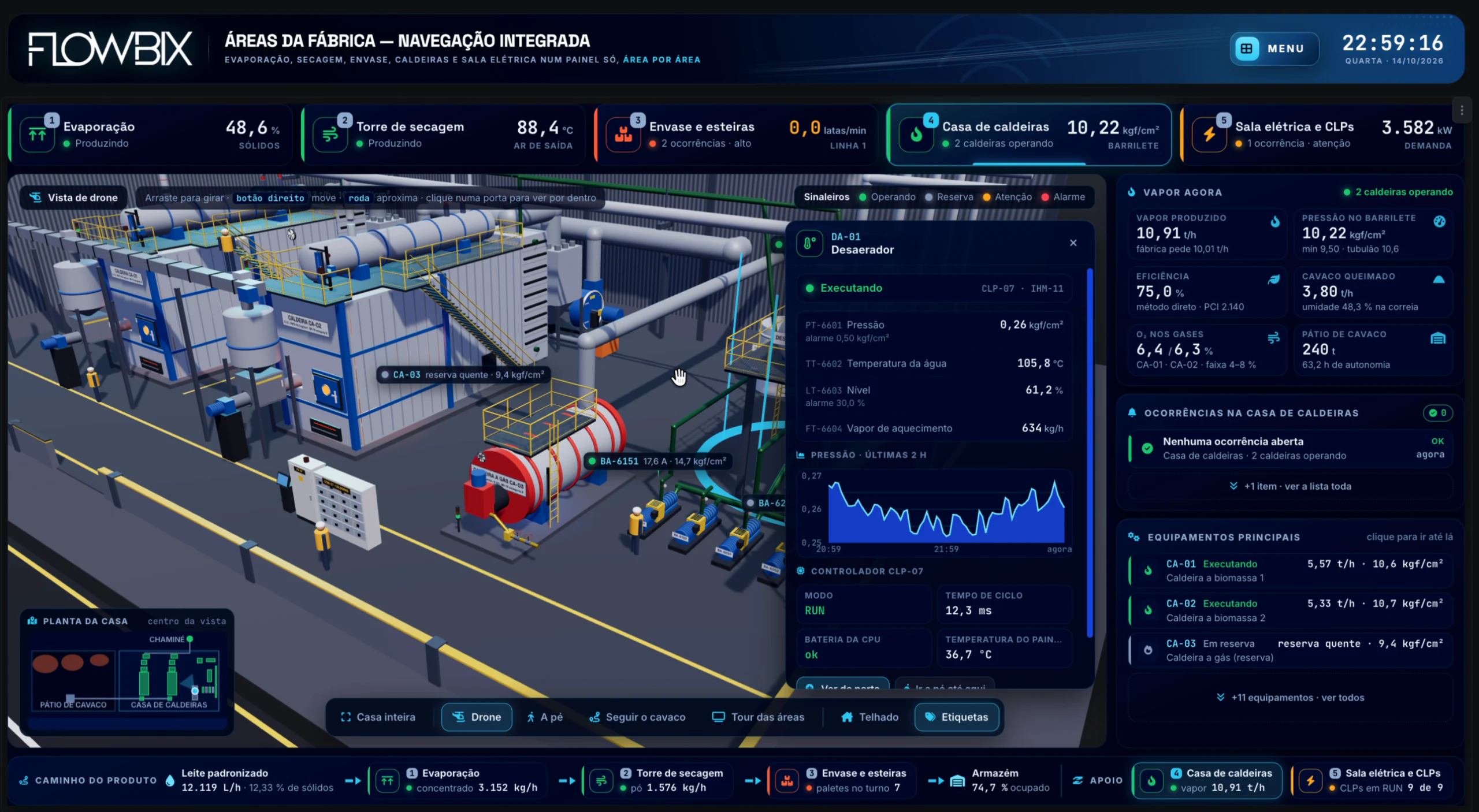Click the Cavaco queimado pile icon
The image size is (1479, 812).
1439,280
